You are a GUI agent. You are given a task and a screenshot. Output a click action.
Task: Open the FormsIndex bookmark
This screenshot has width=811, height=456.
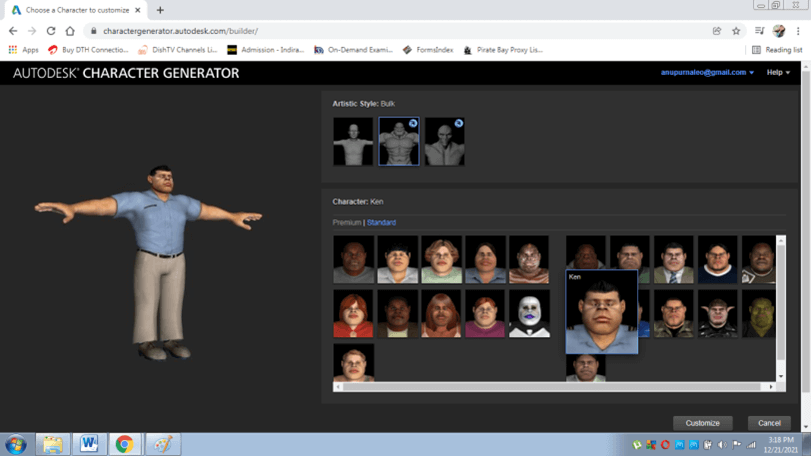[x=428, y=50]
